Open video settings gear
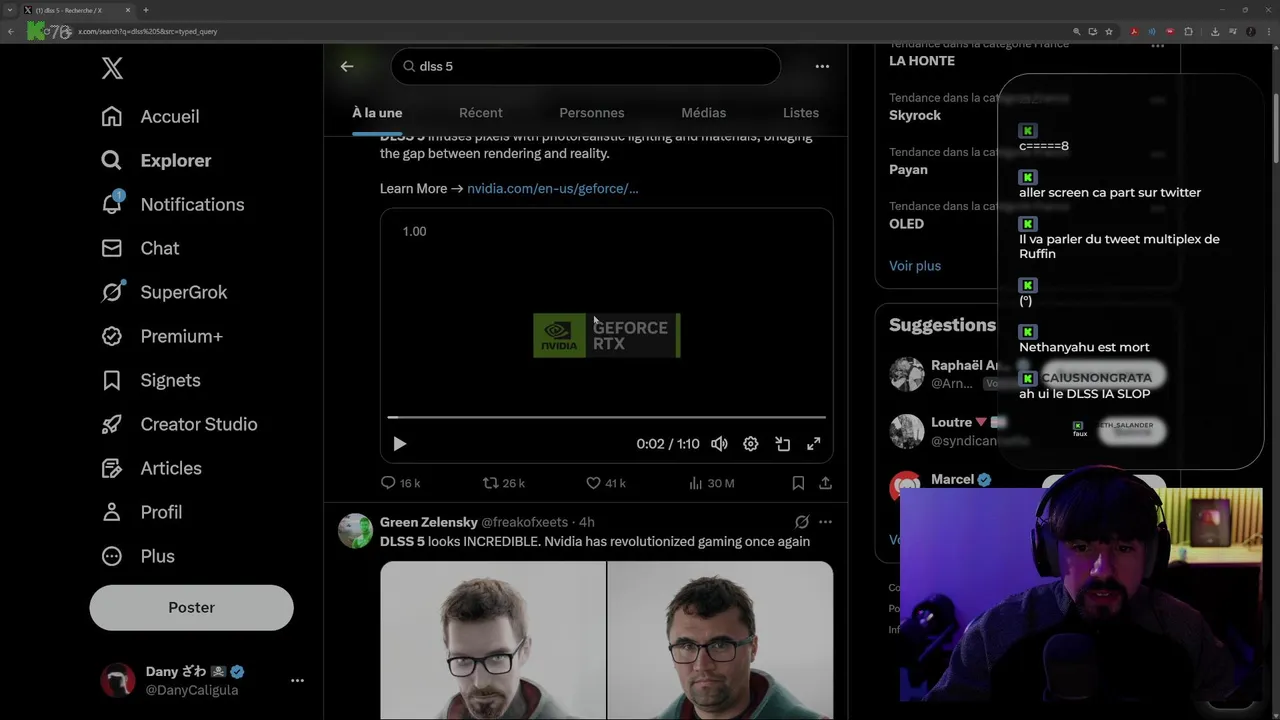The image size is (1280, 720). 751,444
